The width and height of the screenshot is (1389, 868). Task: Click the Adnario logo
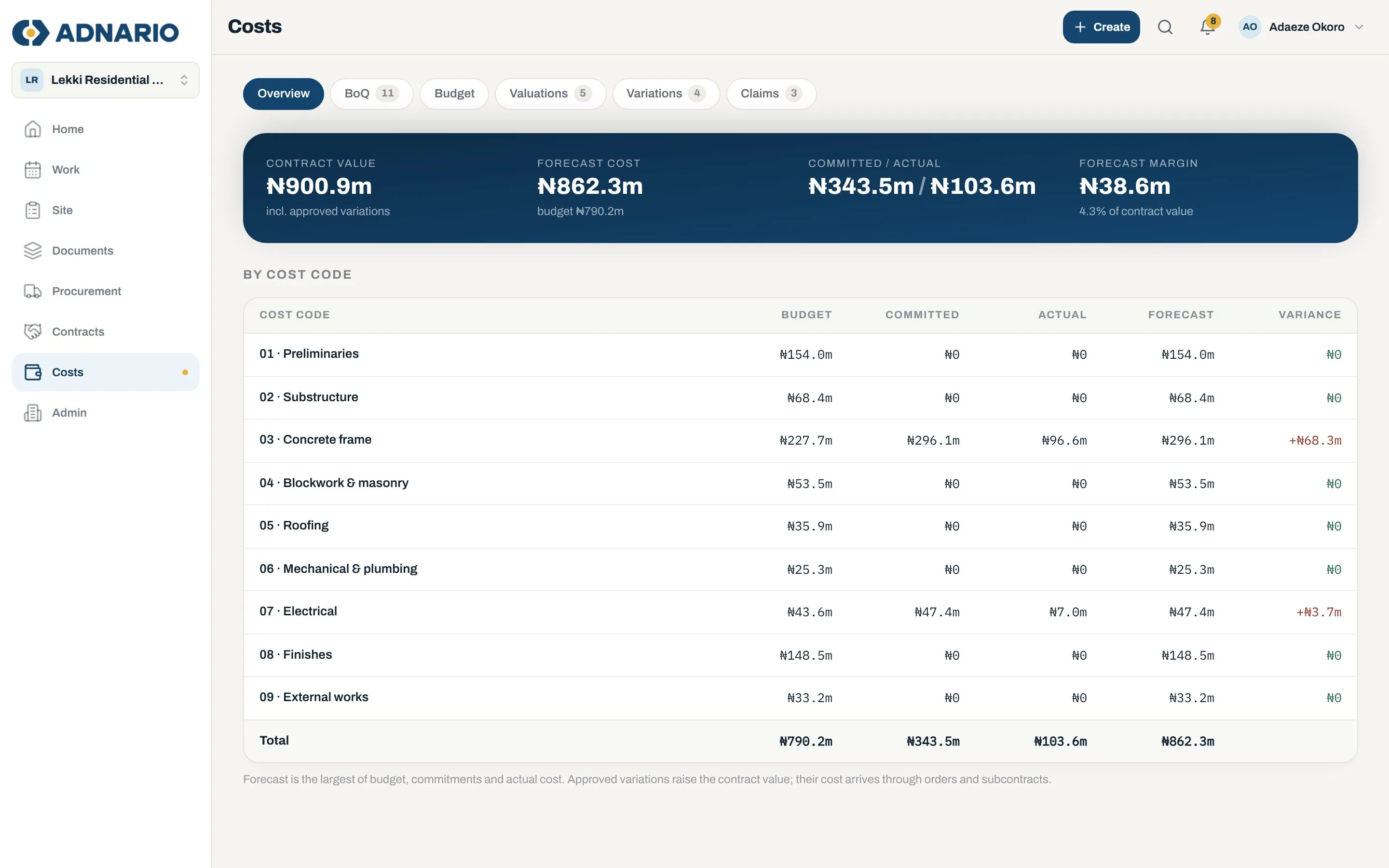click(95, 32)
